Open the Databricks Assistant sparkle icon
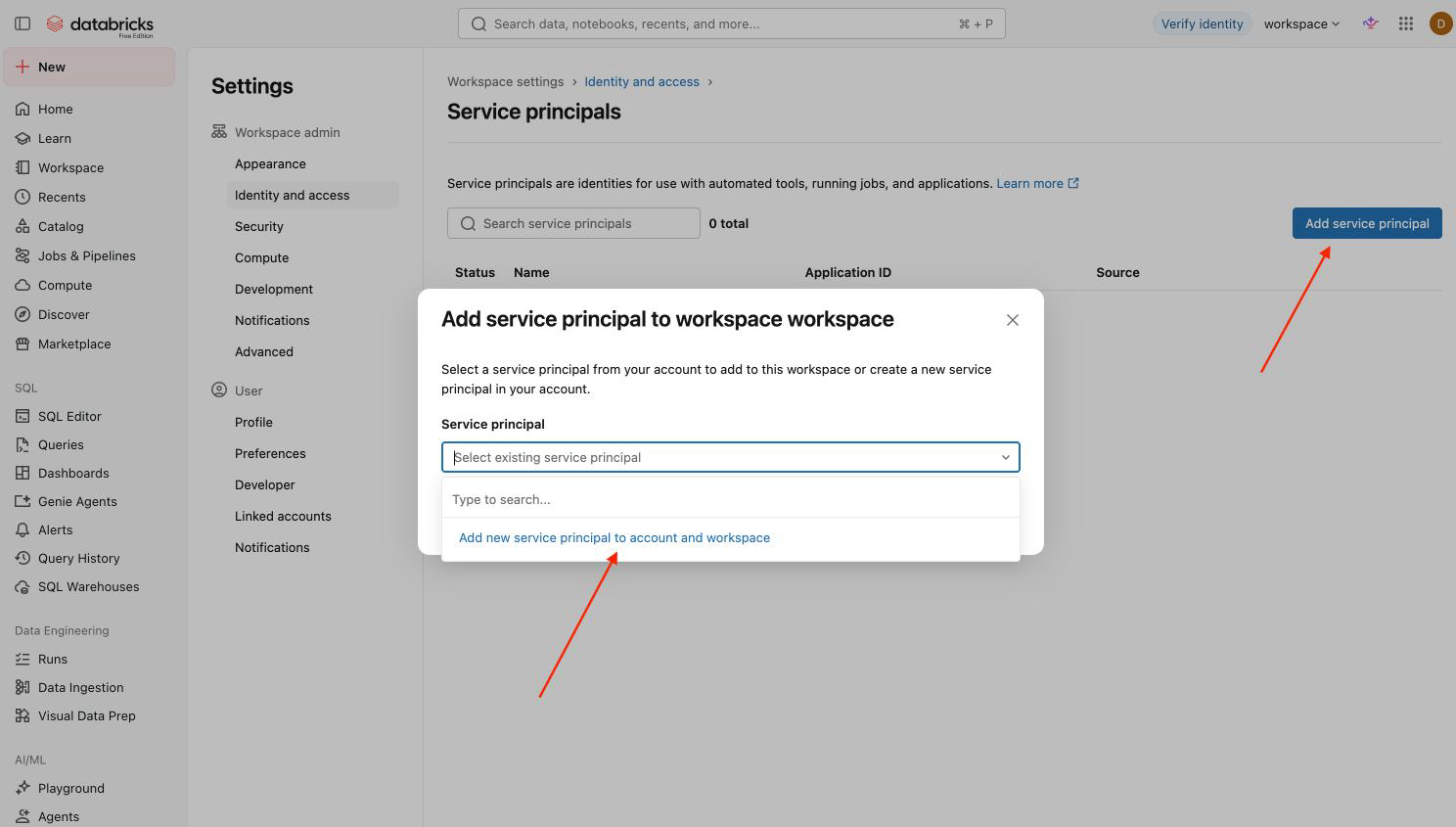Screen dimensions: 1456x827 click(1371, 23)
